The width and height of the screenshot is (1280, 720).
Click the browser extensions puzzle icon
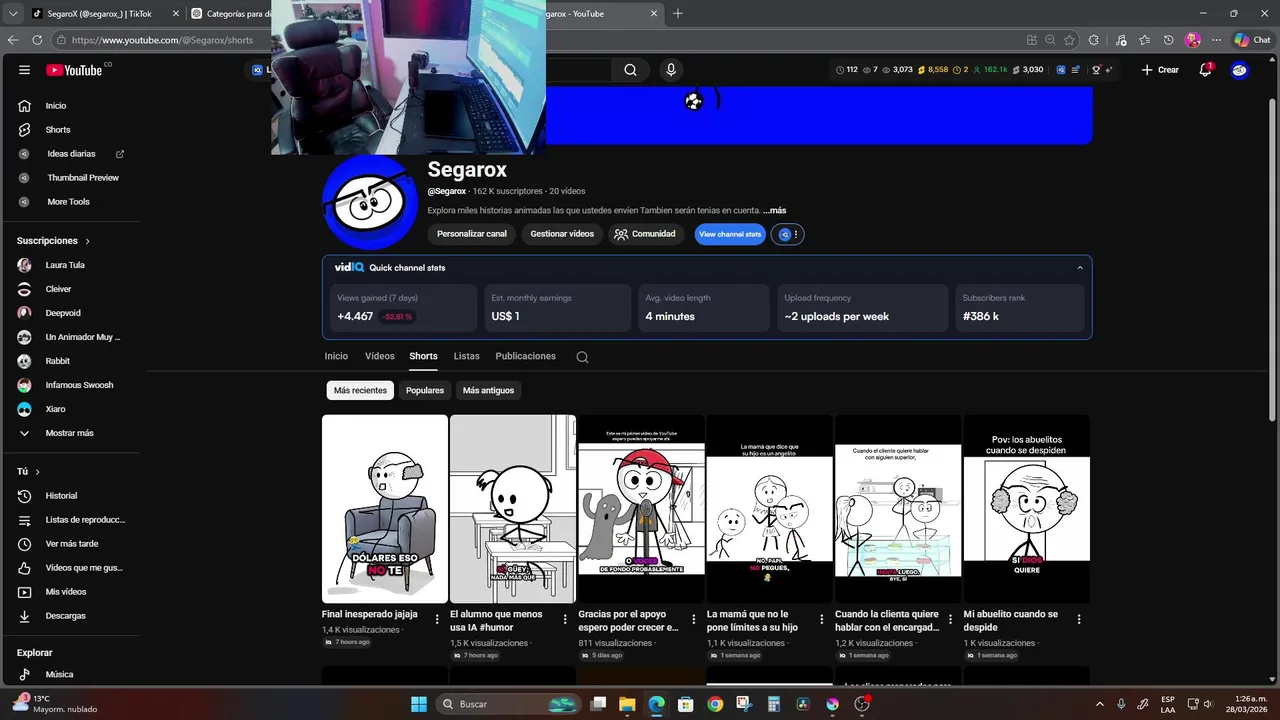[x=1093, y=40]
